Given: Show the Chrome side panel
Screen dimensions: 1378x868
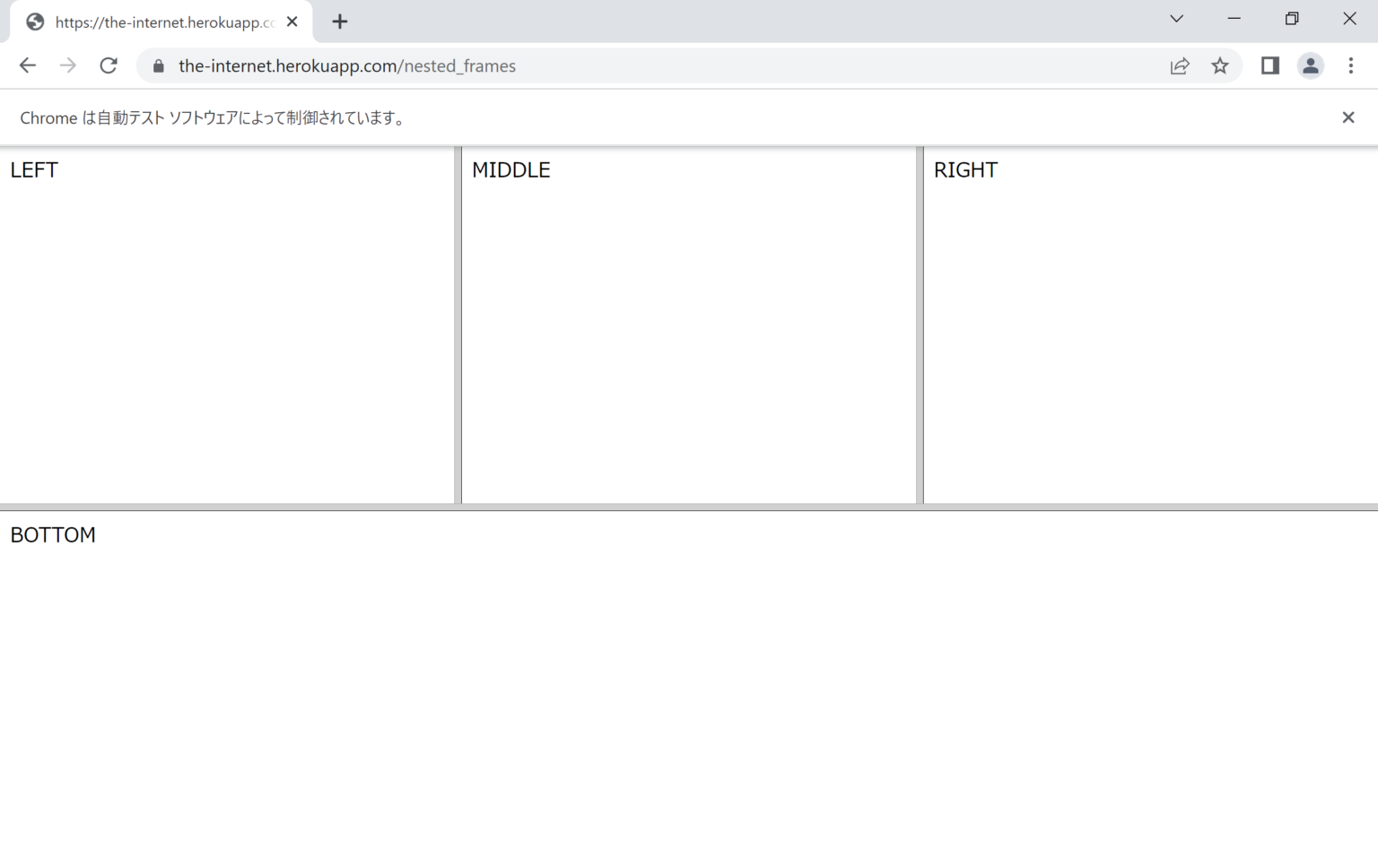Looking at the screenshot, I should coord(1269,65).
